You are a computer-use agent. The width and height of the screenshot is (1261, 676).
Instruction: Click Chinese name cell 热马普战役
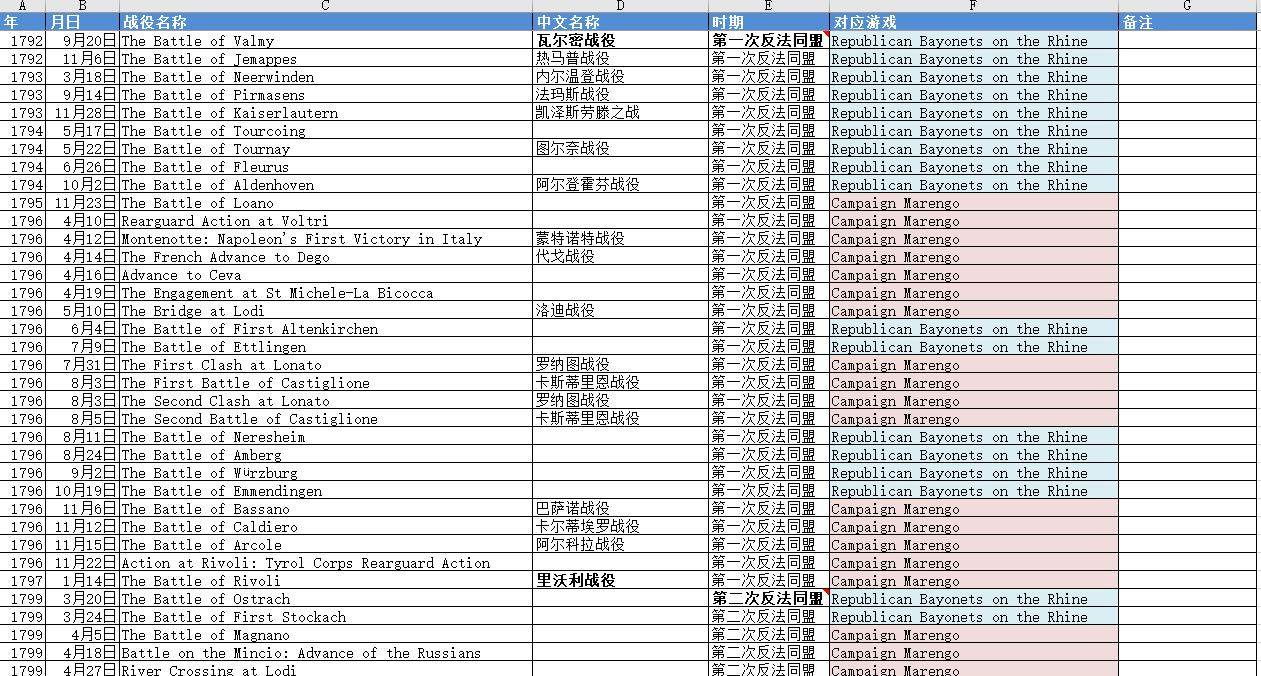[x=620, y=59]
